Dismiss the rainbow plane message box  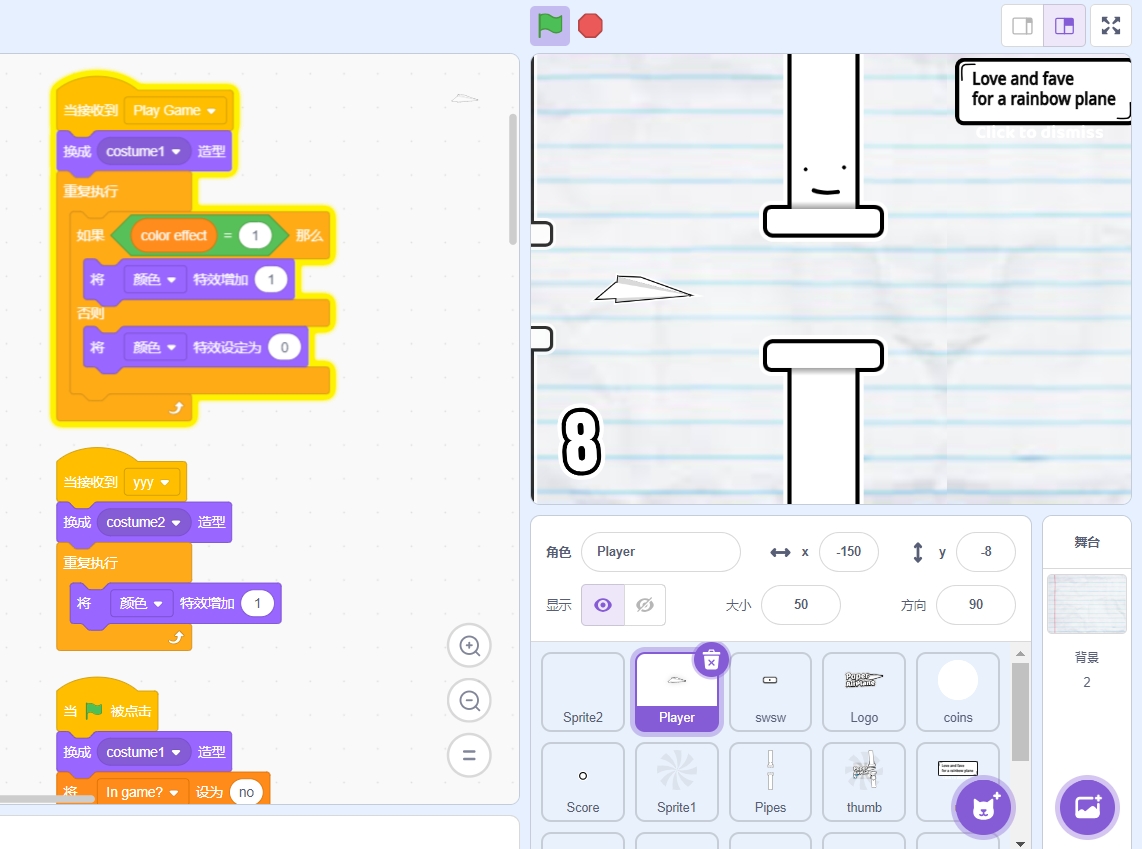(x=1042, y=92)
